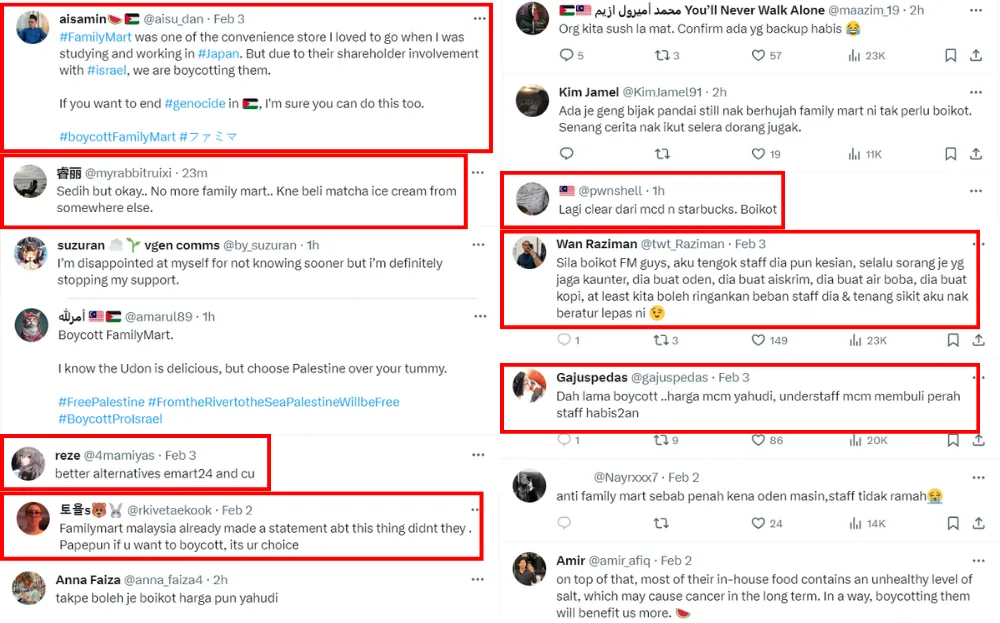Open the #boycottFamilyMart hashtag
Image resolution: width=1000 pixels, height=623 pixels.
[x=117, y=136]
